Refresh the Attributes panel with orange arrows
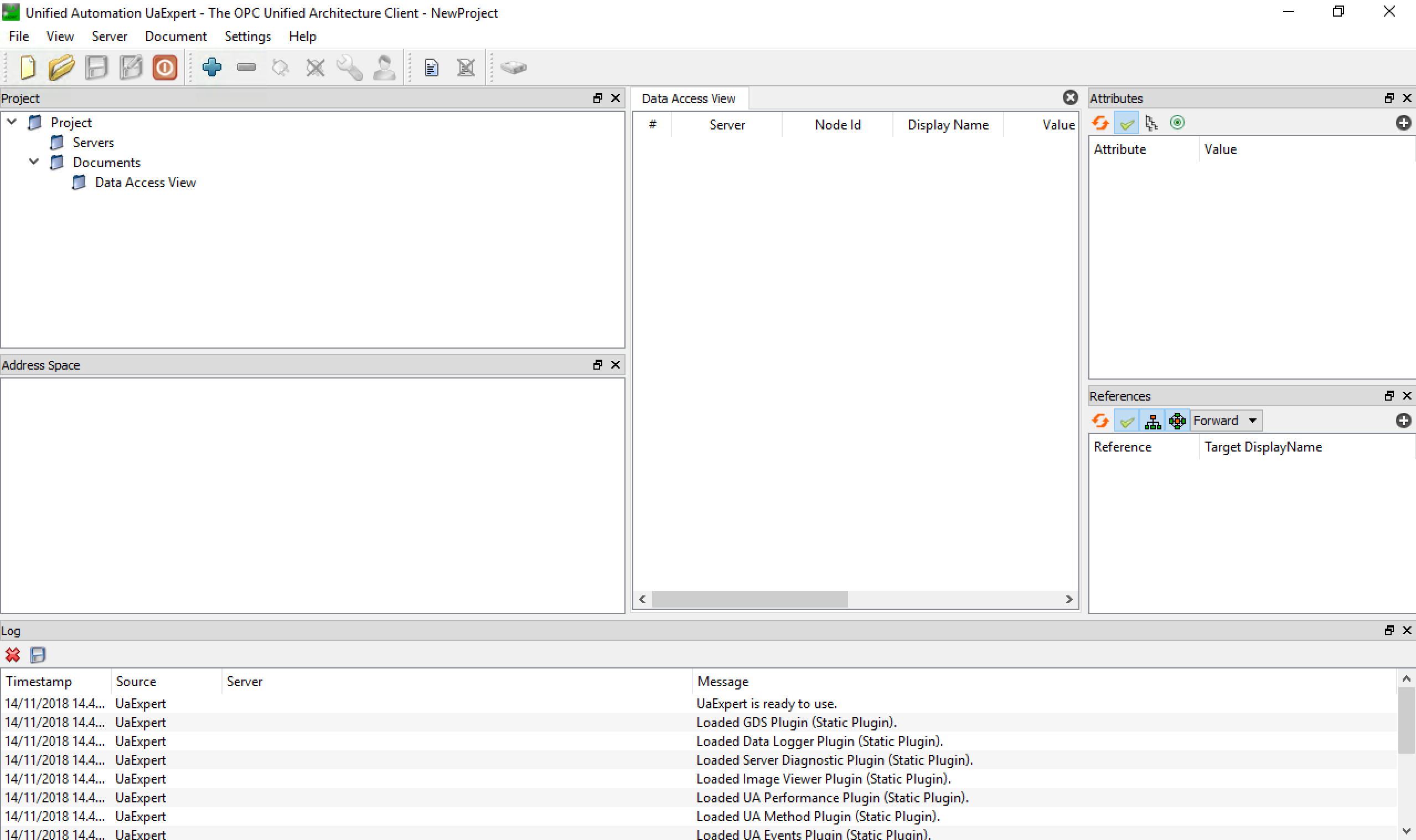Viewport: 1416px width, 840px height. pyautogui.click(x=1100, y=123)
